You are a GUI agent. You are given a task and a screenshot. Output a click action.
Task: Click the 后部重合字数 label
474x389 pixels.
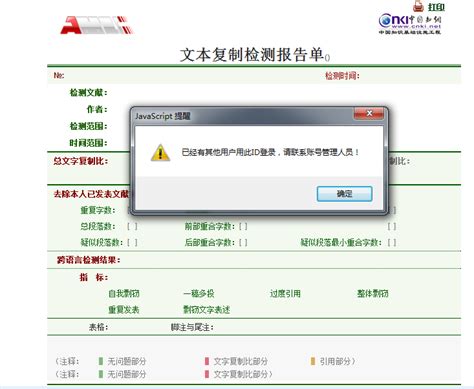coord(210,242)
